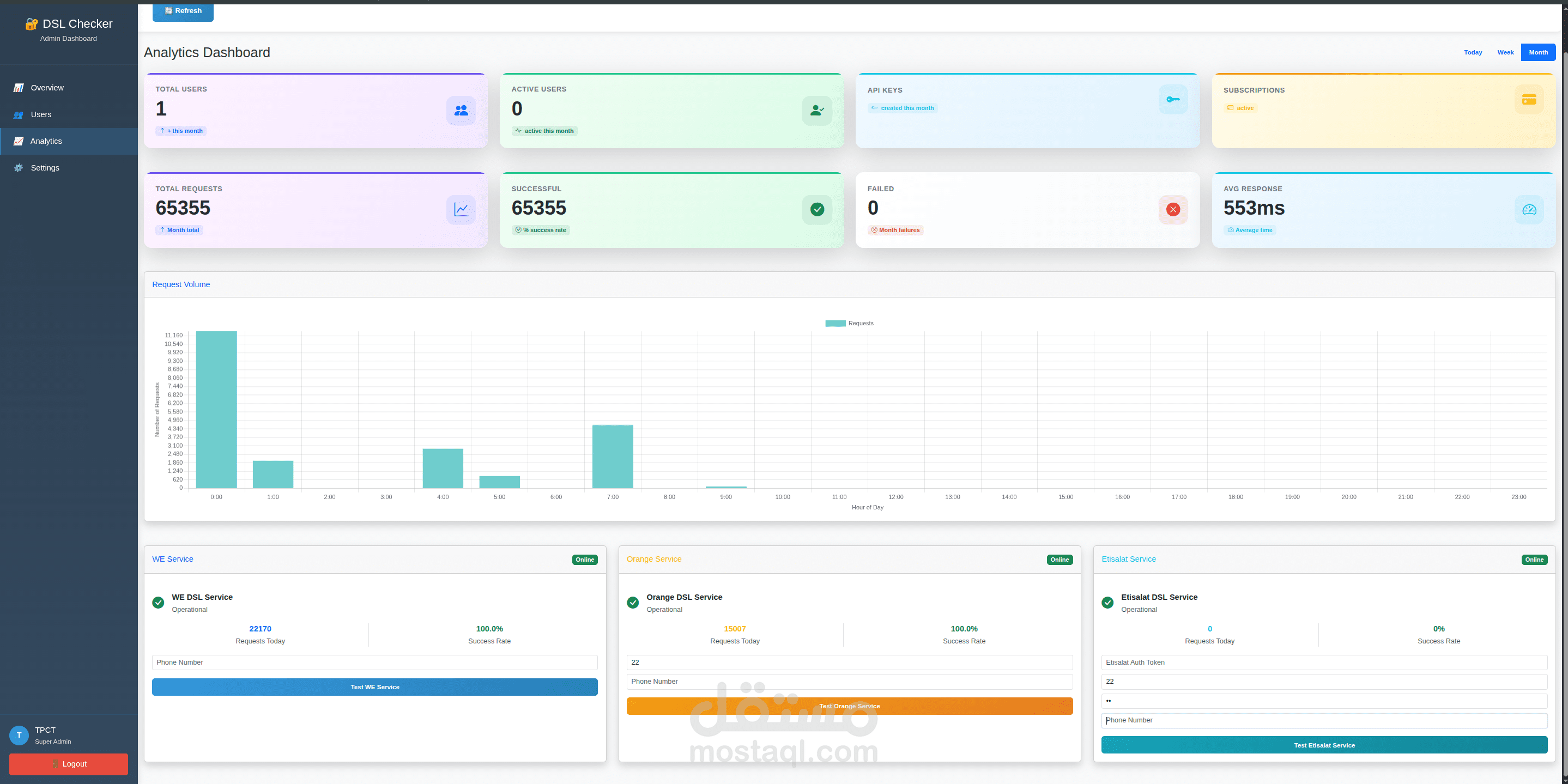The width and height of the screenshot is (1568, 784).
Task: Click the Total Requests line chart icon
Action: (461, 209)
